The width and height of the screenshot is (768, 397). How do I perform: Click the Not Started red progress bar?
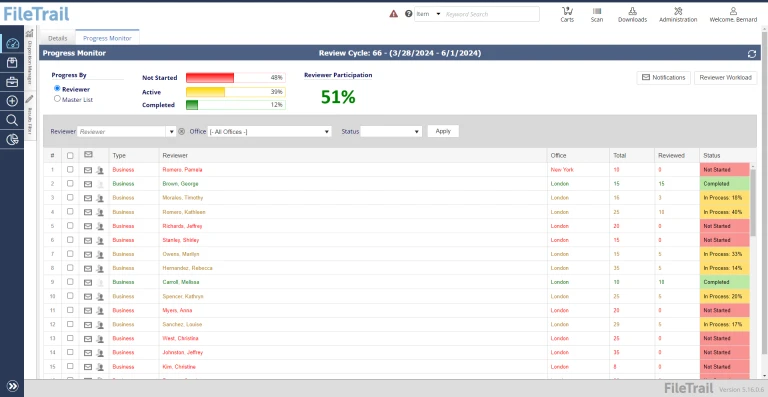click(x=236, y=78)
